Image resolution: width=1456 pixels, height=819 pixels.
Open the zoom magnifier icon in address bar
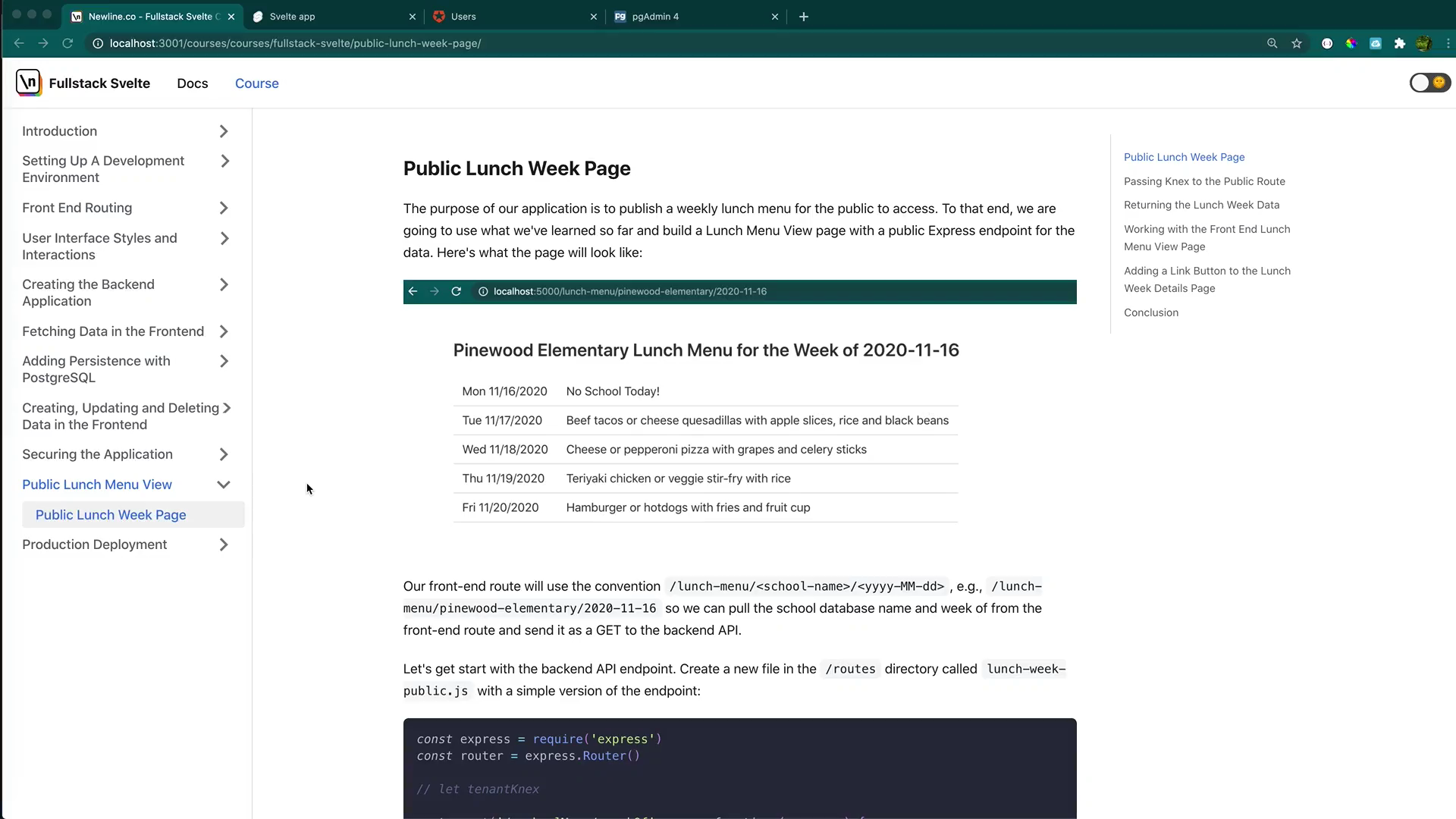tap(1272, 43)
